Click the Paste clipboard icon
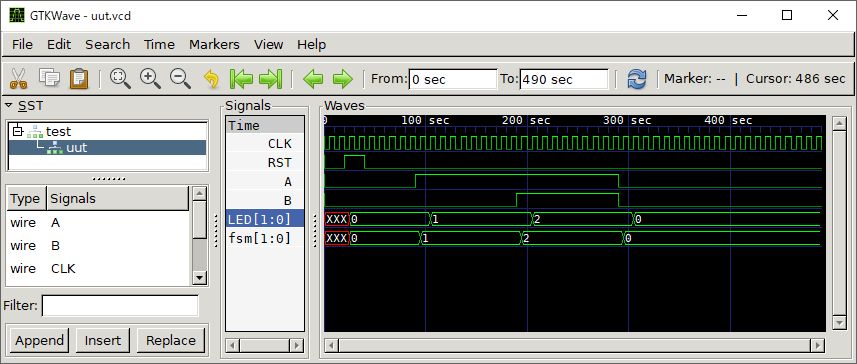 click(x=79, y=78)
